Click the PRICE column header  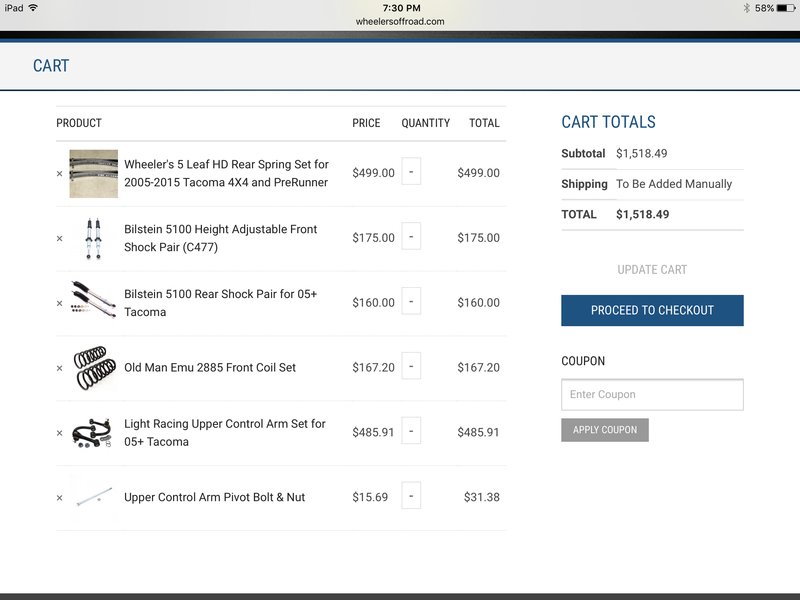tap(366, 123)
